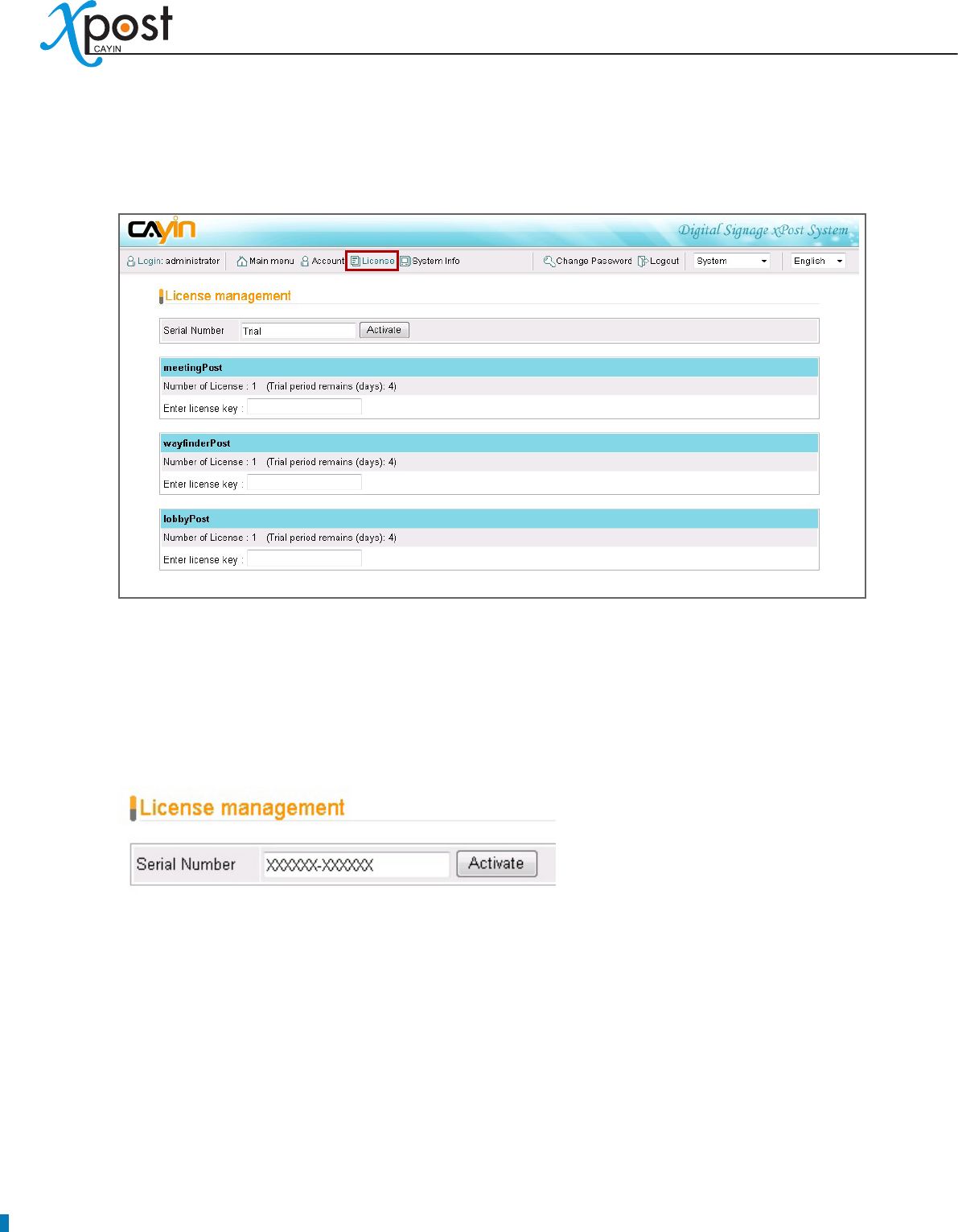Click the large Serial Number label
The image size is (958, 1232).
tap(186, 864)
